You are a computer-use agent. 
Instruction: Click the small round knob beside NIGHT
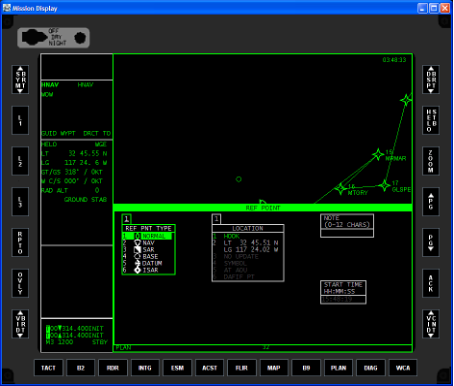pyautogui.click(x=80, y=38)
